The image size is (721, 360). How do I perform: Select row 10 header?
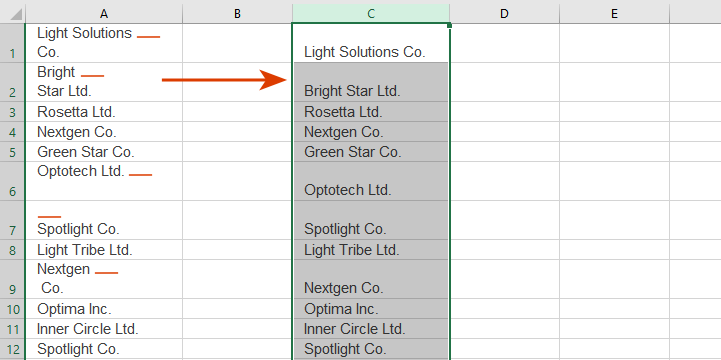pyautogui.click(x=12, y=309)
